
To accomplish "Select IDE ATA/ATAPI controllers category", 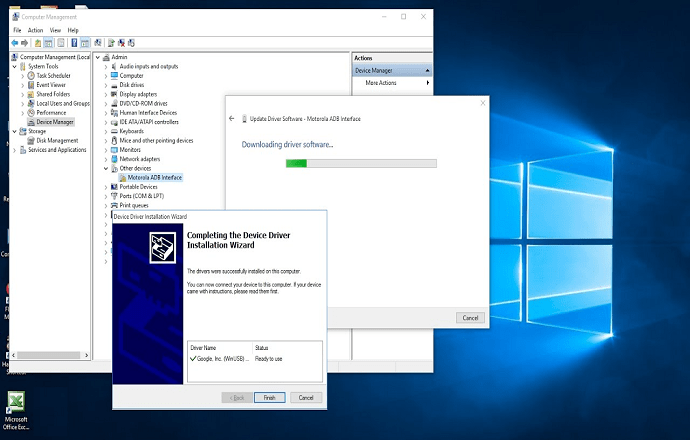I will pyautogui.click(x=149, y=122).
